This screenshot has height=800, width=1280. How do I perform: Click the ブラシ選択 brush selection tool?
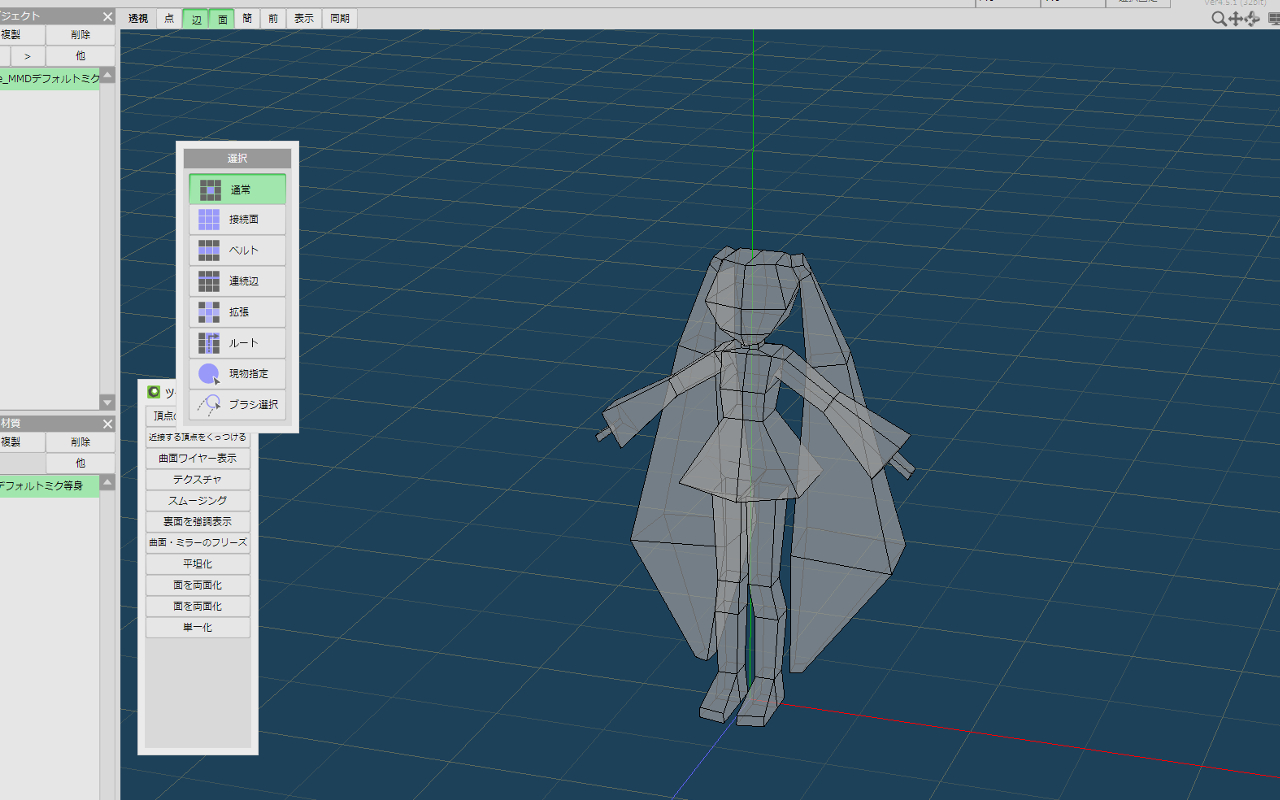[237, 405]
